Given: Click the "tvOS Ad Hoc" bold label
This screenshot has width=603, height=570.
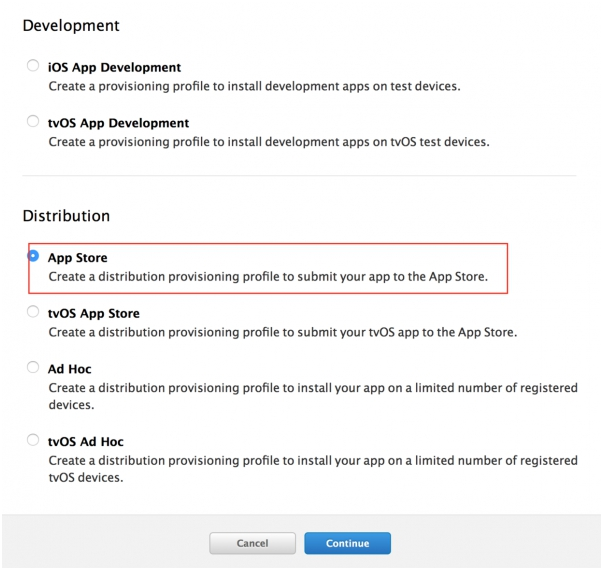Looking at the screenshot, I should tap(85, 441).
